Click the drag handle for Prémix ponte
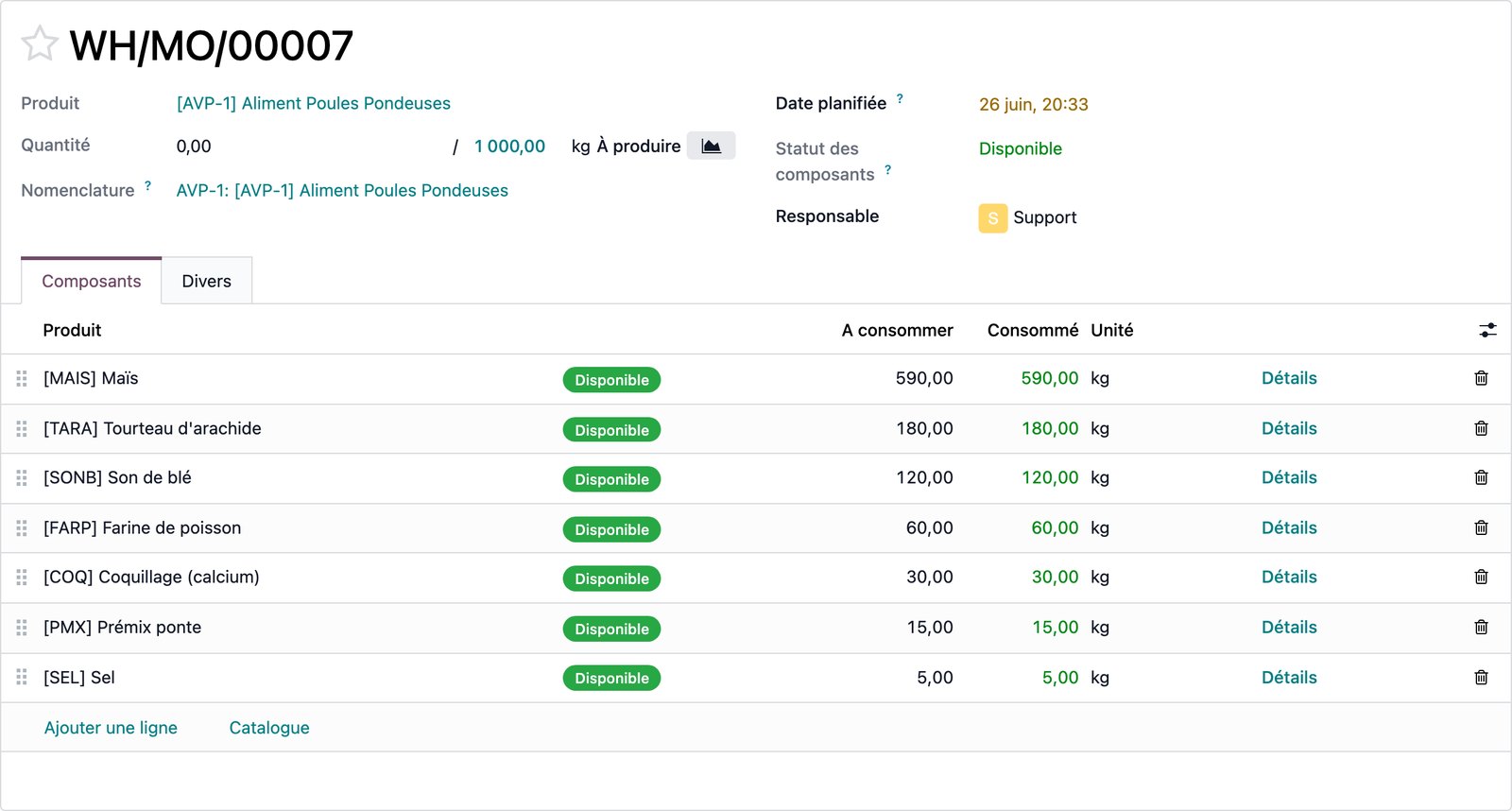The height and width of the screenshot is (811, 1512). (22, 627)
